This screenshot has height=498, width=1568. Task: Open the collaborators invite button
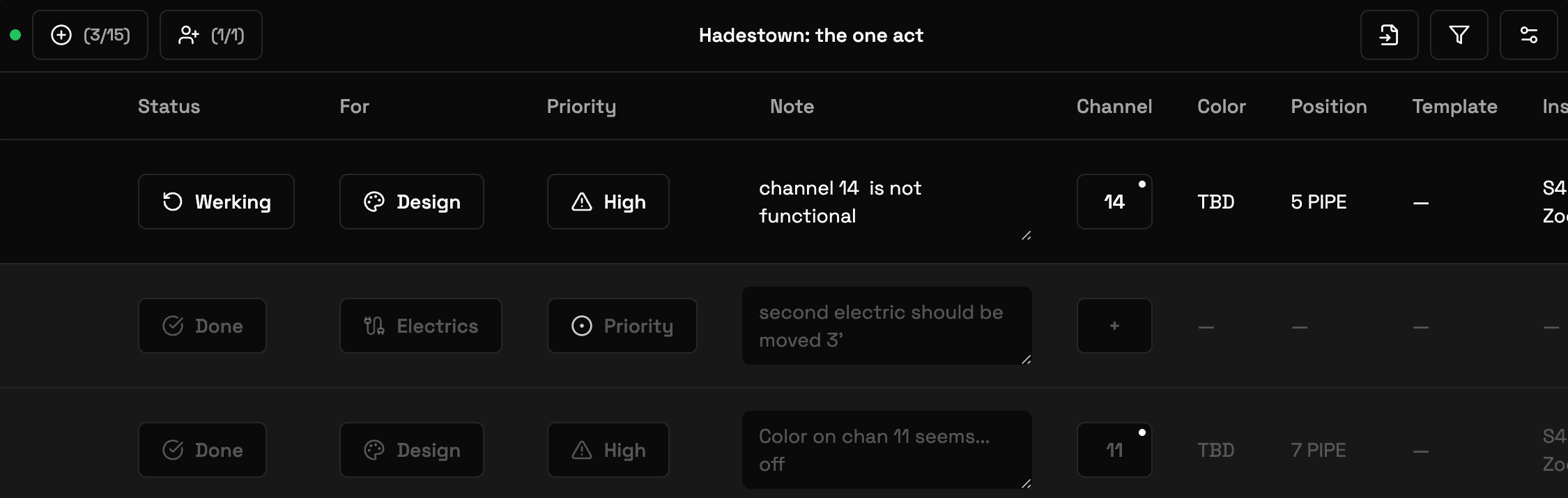coord(211,35)
